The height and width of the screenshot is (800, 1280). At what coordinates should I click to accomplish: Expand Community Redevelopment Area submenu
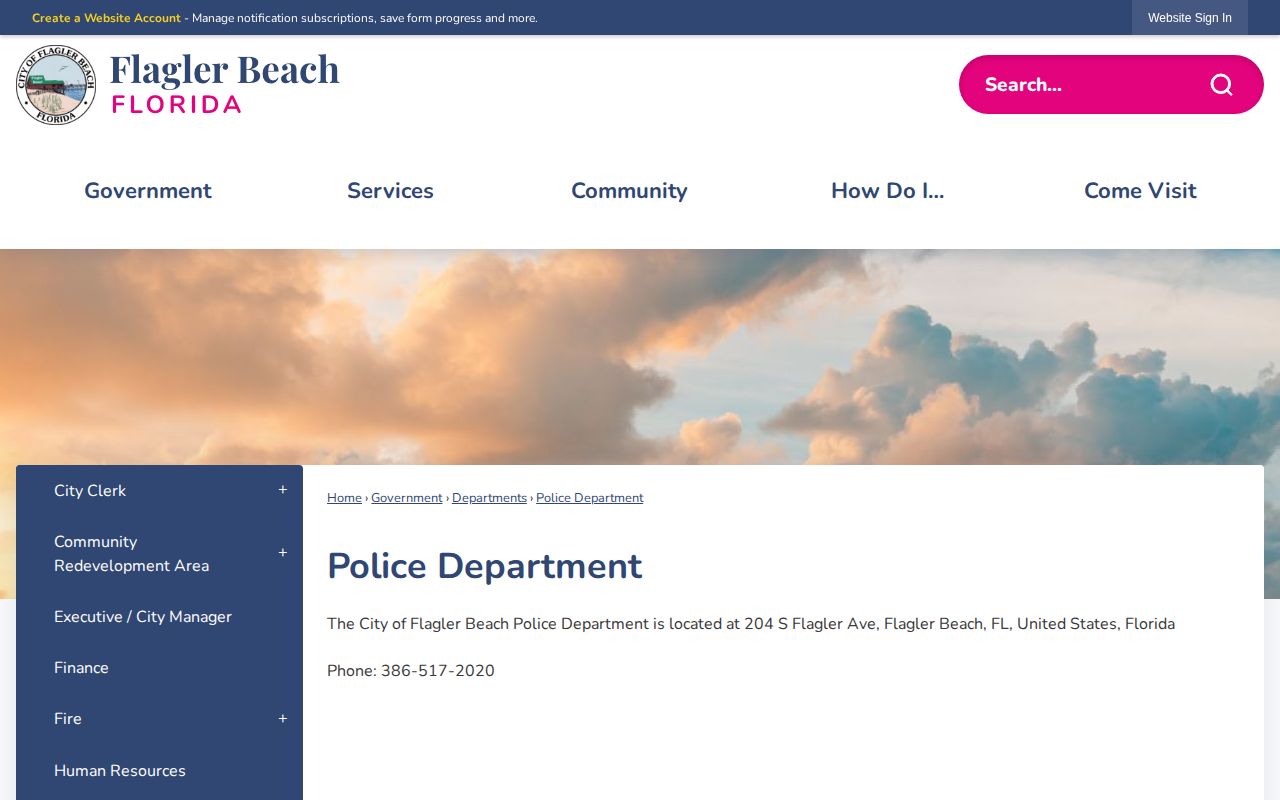coord(283,553)
